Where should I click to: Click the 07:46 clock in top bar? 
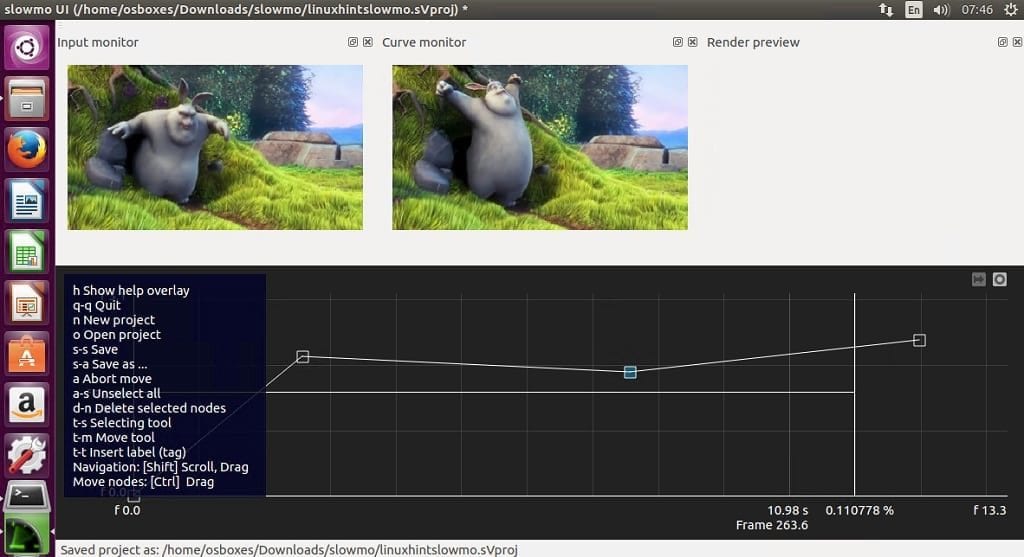click(977, 10)
